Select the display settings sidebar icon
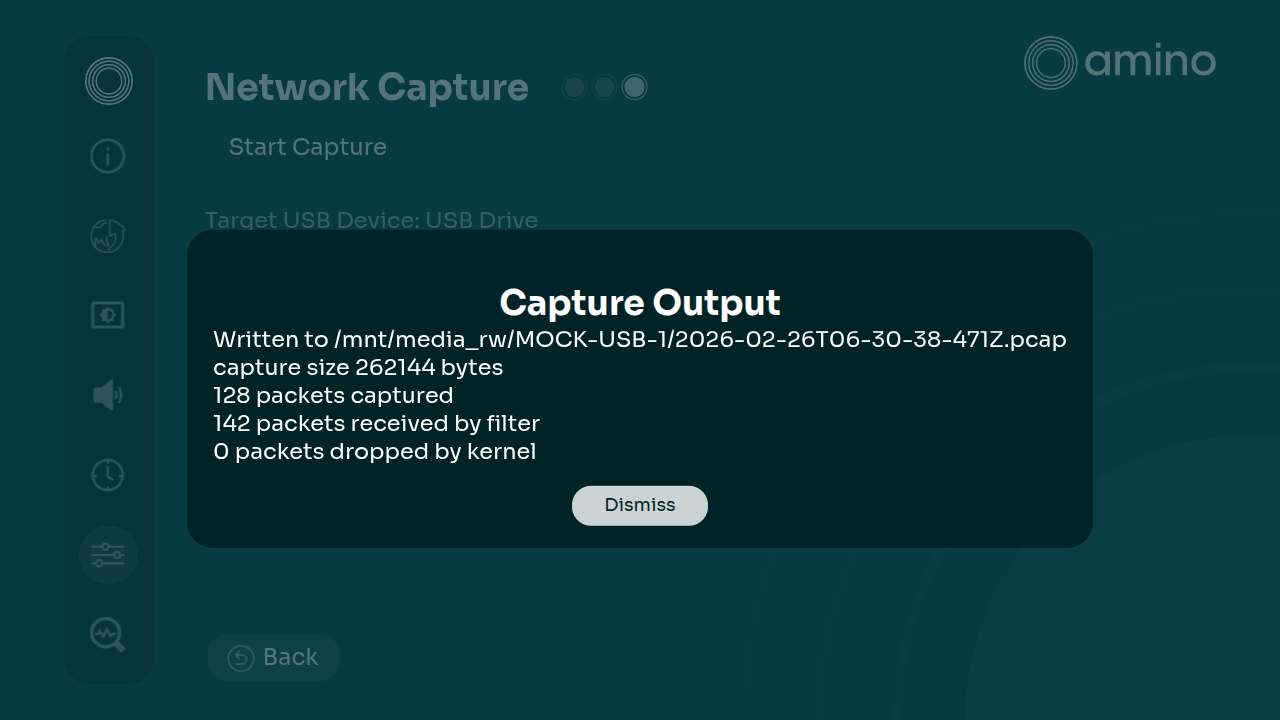Screen dimensions: 1280x720 [x=108, y=316]
